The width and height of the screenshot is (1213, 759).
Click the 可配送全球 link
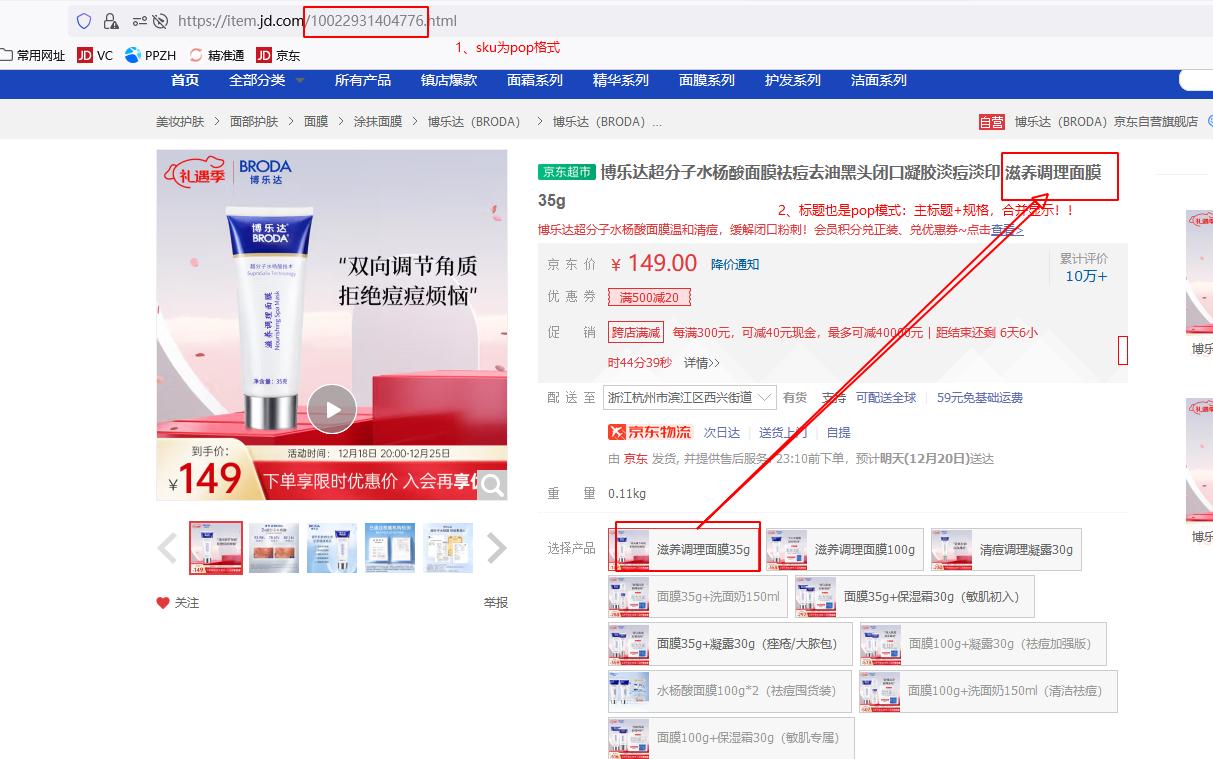pyautogui.click(x=886, y=397)
